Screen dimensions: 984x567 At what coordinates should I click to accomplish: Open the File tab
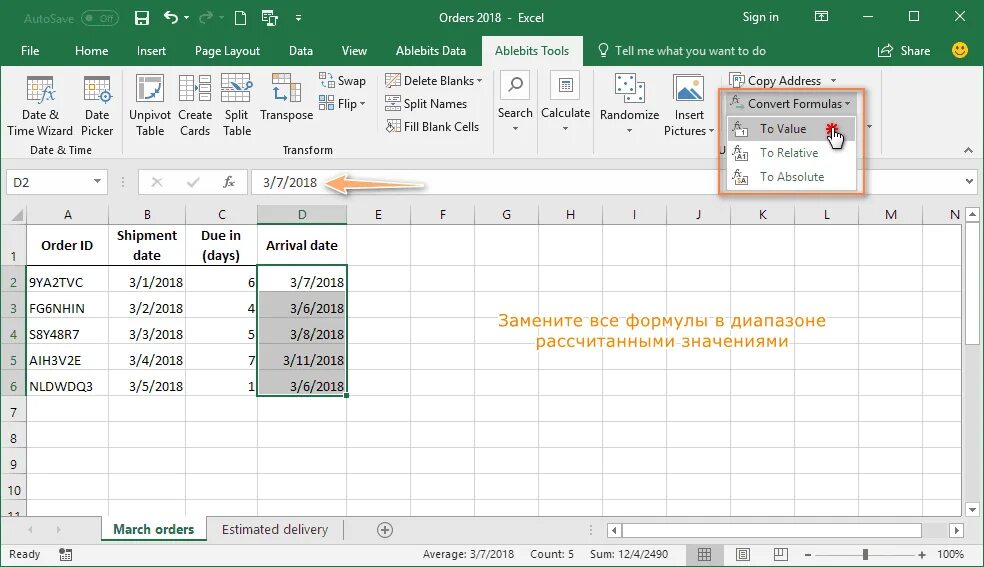(x=29, y=51)
